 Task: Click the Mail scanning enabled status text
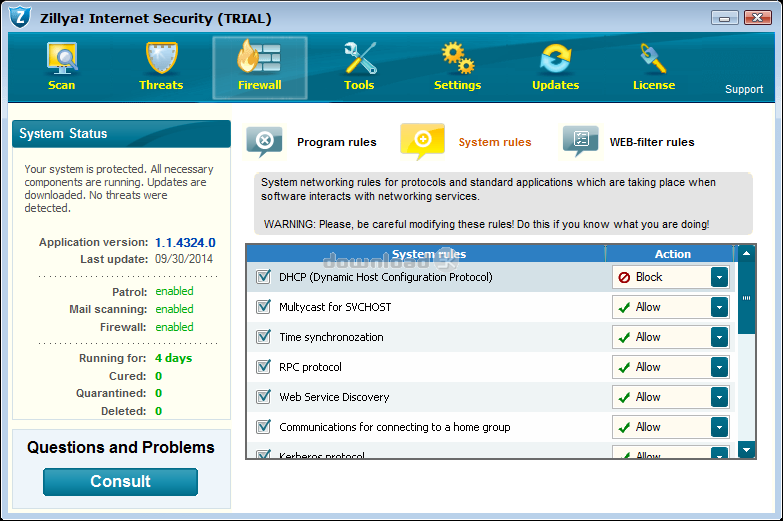click(174, 309)
